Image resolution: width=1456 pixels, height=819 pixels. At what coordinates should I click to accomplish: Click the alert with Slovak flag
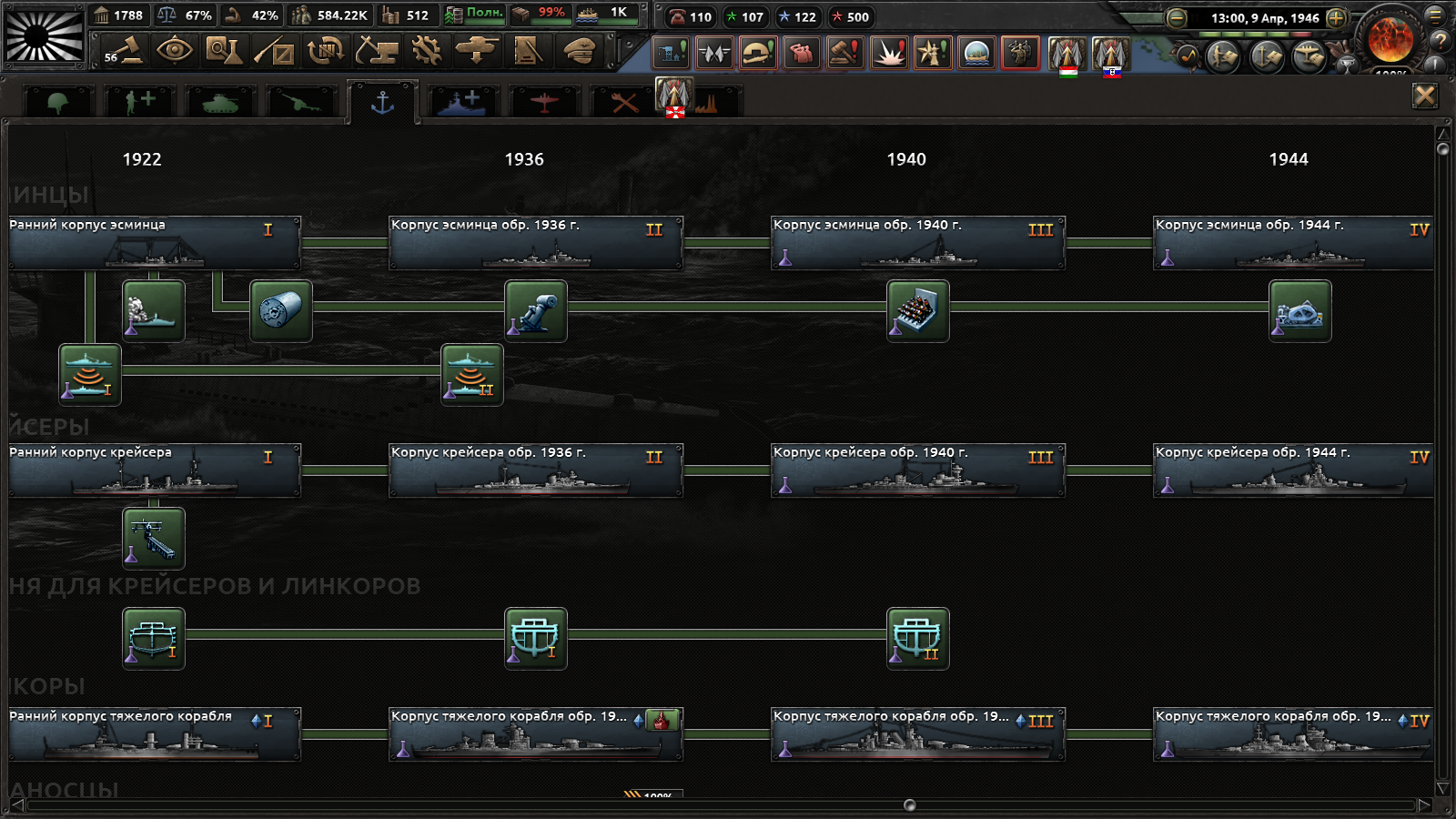pos(1110,55)
